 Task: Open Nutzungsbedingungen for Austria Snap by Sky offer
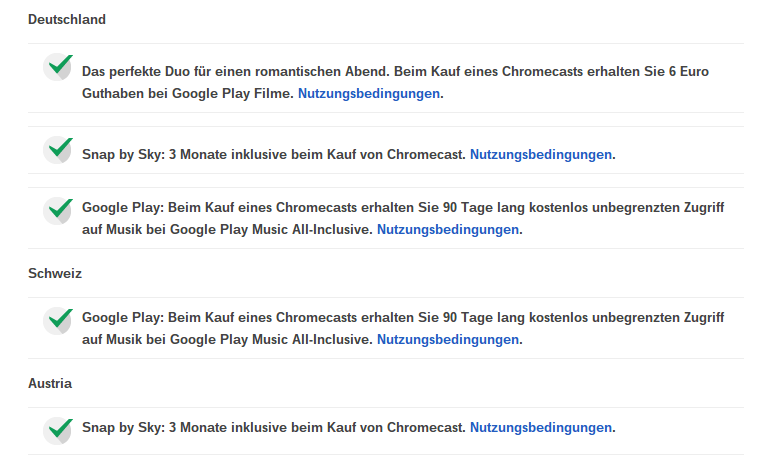point(541,428)
